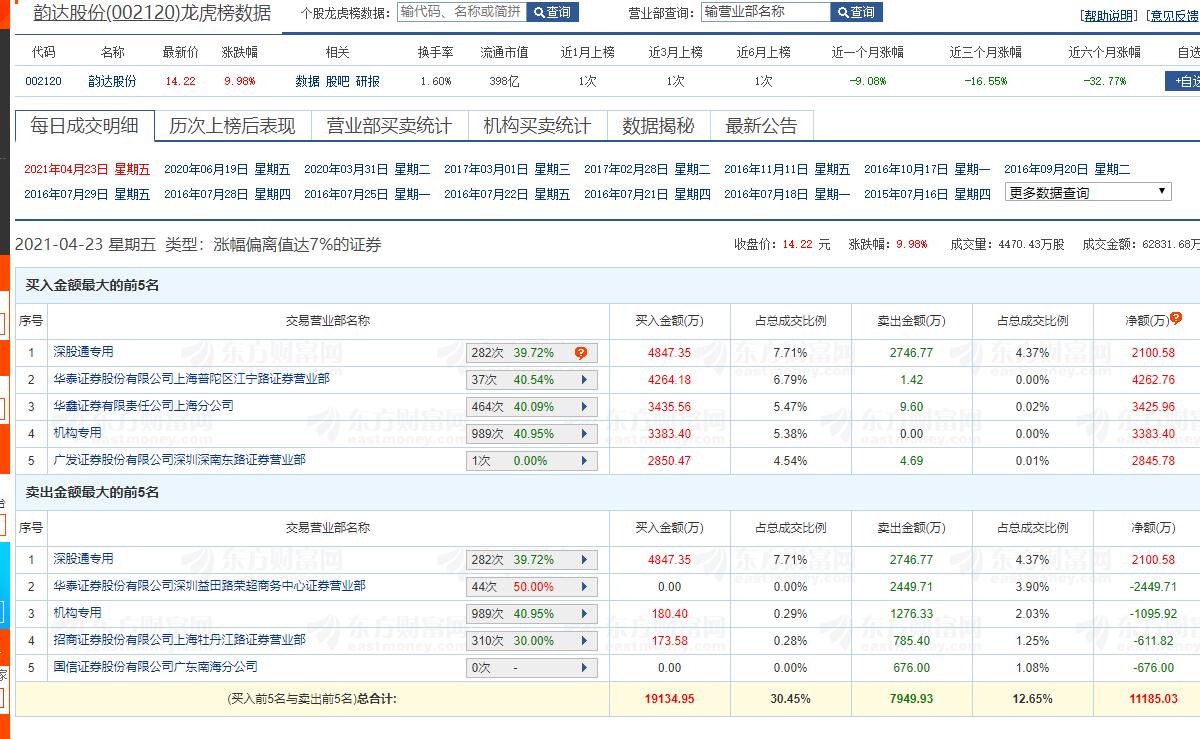The width and height of the screenshot is (1200, 739).
Task: Click buy amount 4264.18 cell
Action: (670, 380)
